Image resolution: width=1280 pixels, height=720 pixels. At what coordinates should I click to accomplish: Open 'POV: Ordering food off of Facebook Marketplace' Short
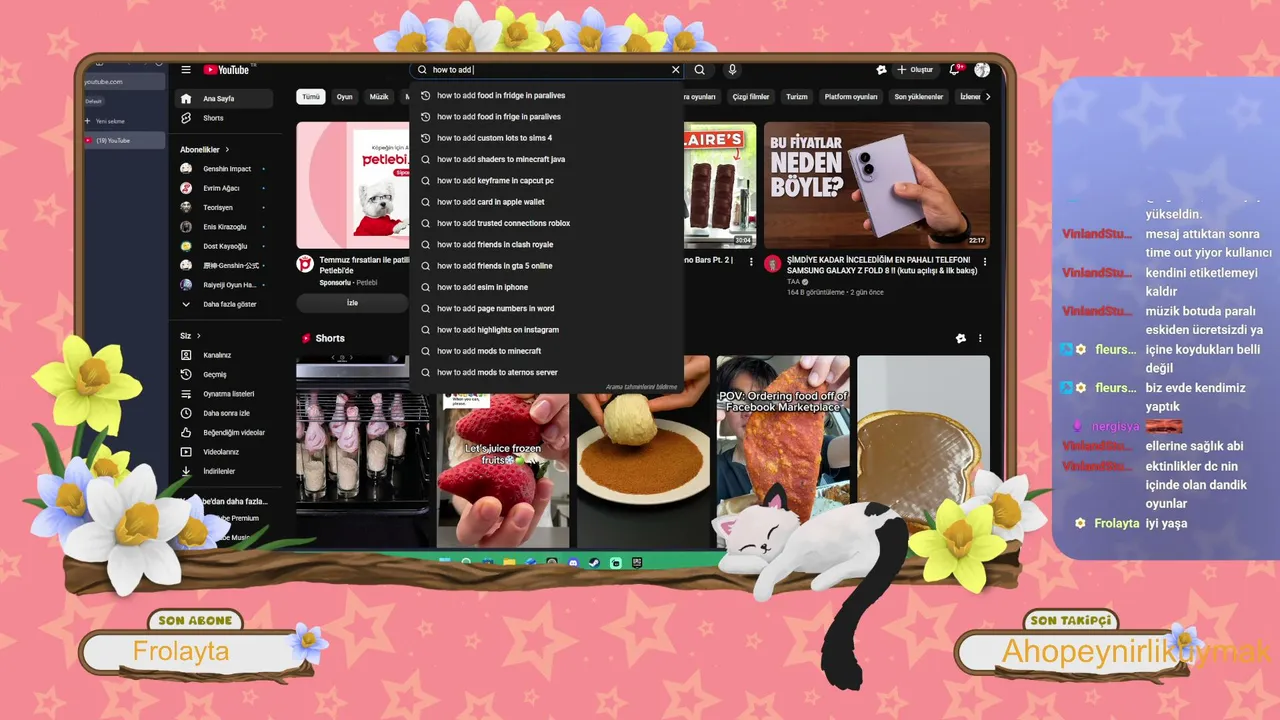[x=783, y=452]
